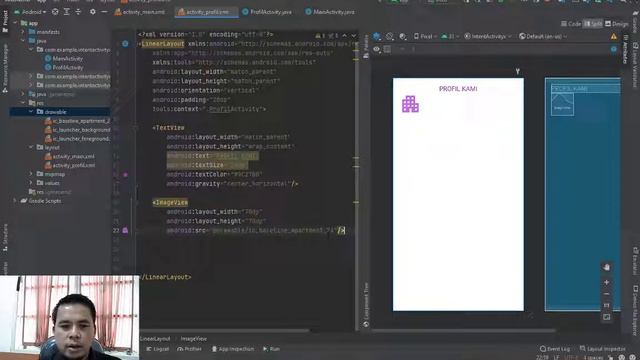640x360 pixels.
Task: Collapse the drawable folder
Action: tap(31, 111)
